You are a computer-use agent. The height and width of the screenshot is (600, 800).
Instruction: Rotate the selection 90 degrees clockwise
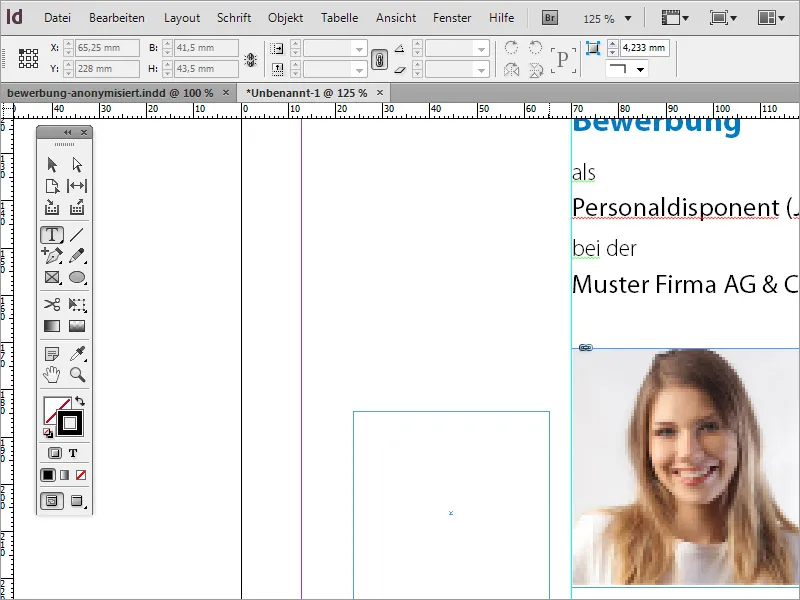click(511, 48)
